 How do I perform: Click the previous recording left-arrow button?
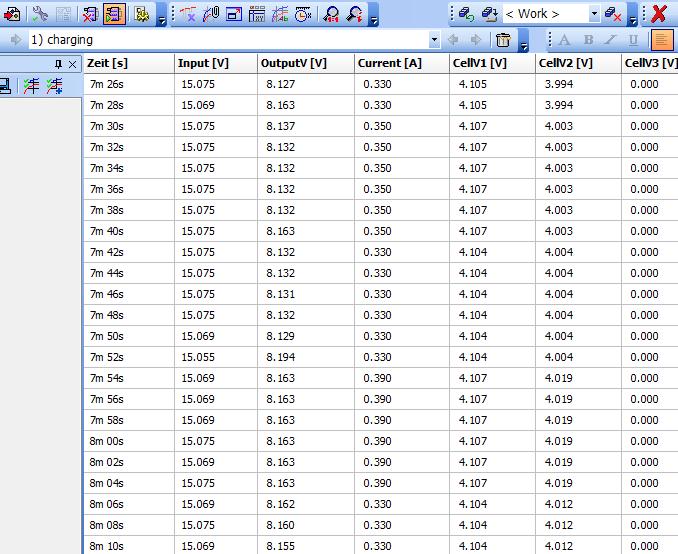453,40
